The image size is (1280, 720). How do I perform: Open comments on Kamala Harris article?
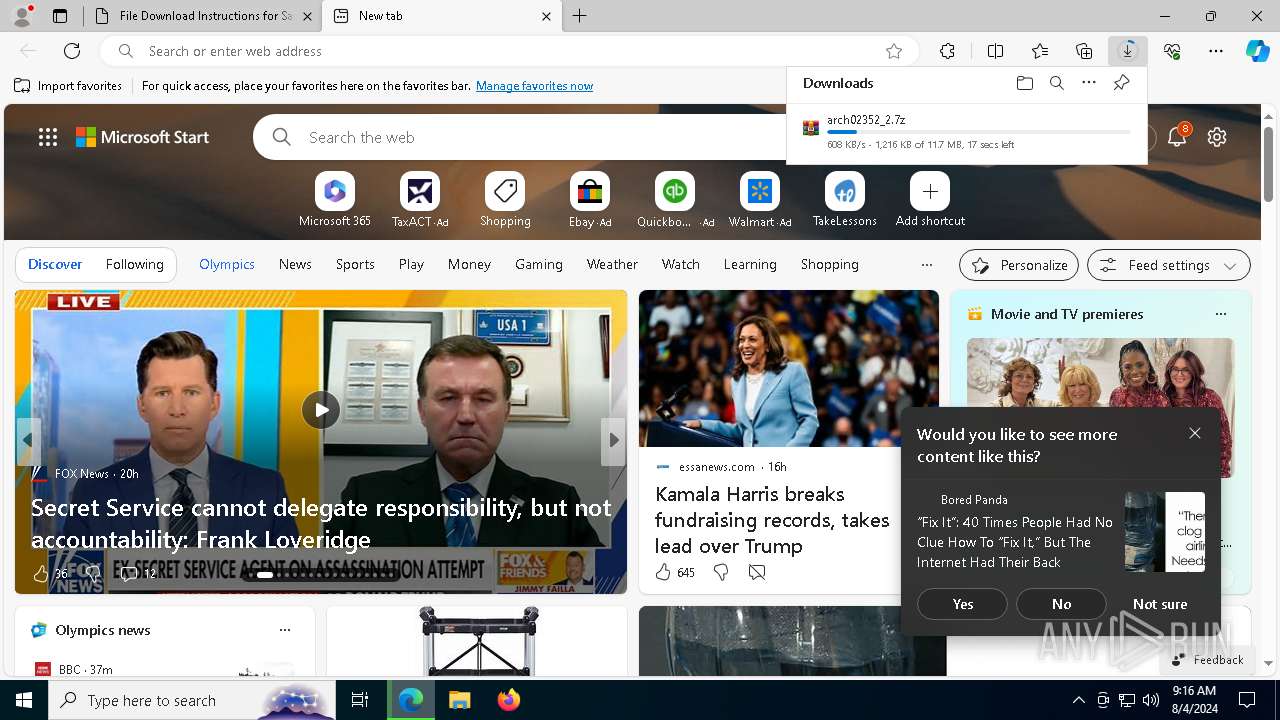coord(757,572)
